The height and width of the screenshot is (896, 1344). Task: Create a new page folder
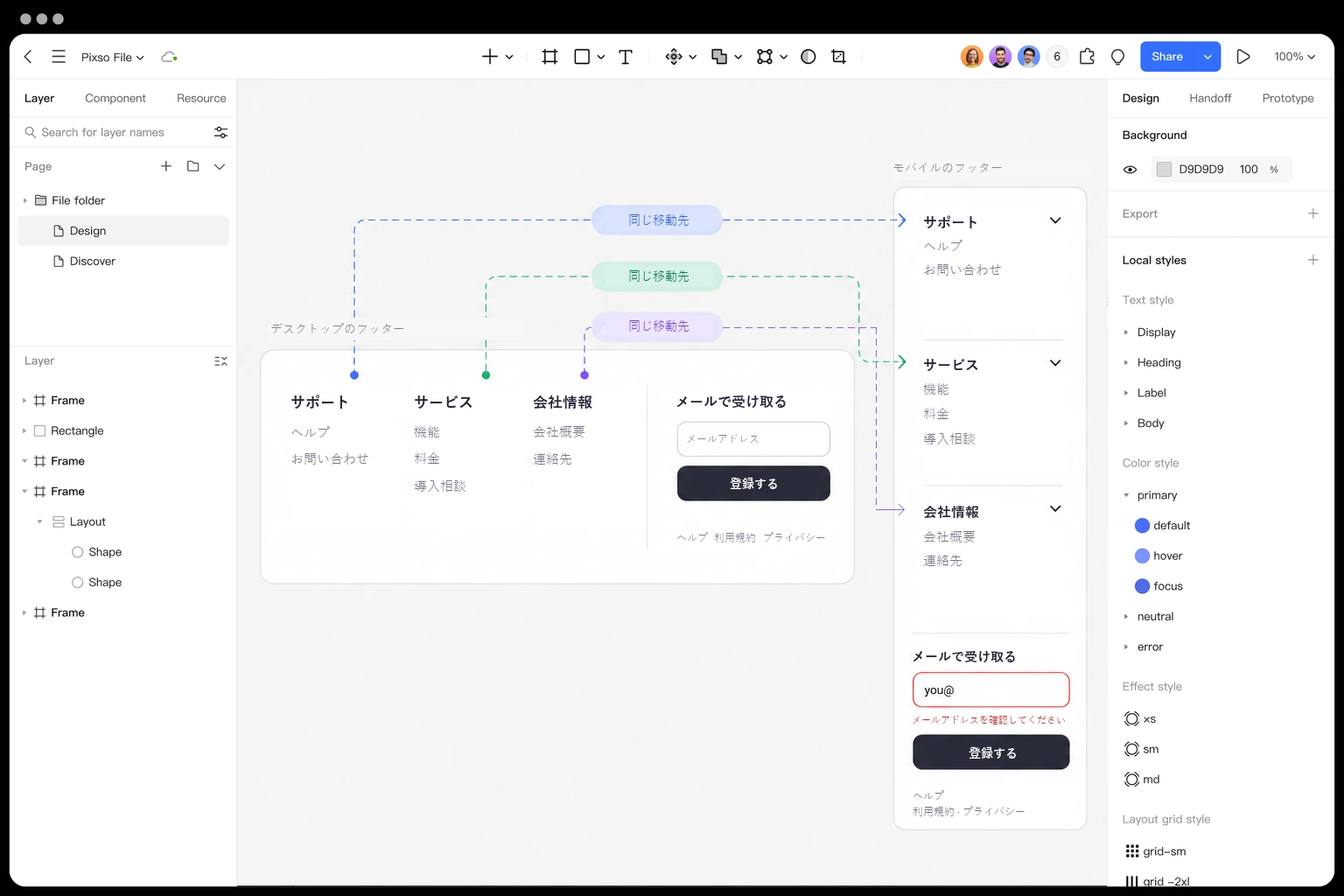coord(193,166)
